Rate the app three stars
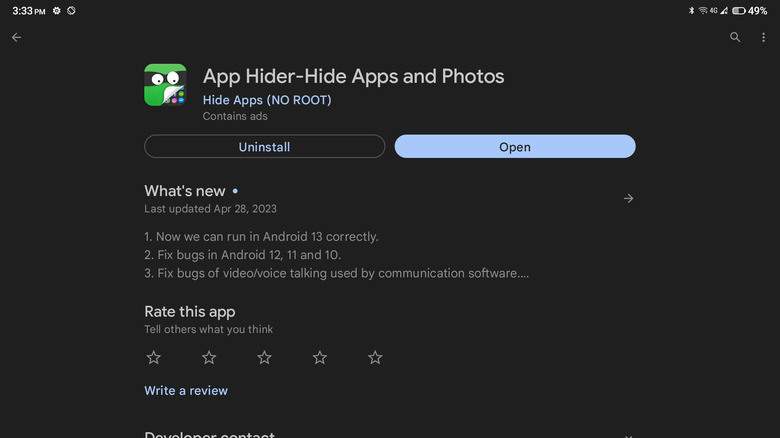The image size is (780, 438). point(264,357)
